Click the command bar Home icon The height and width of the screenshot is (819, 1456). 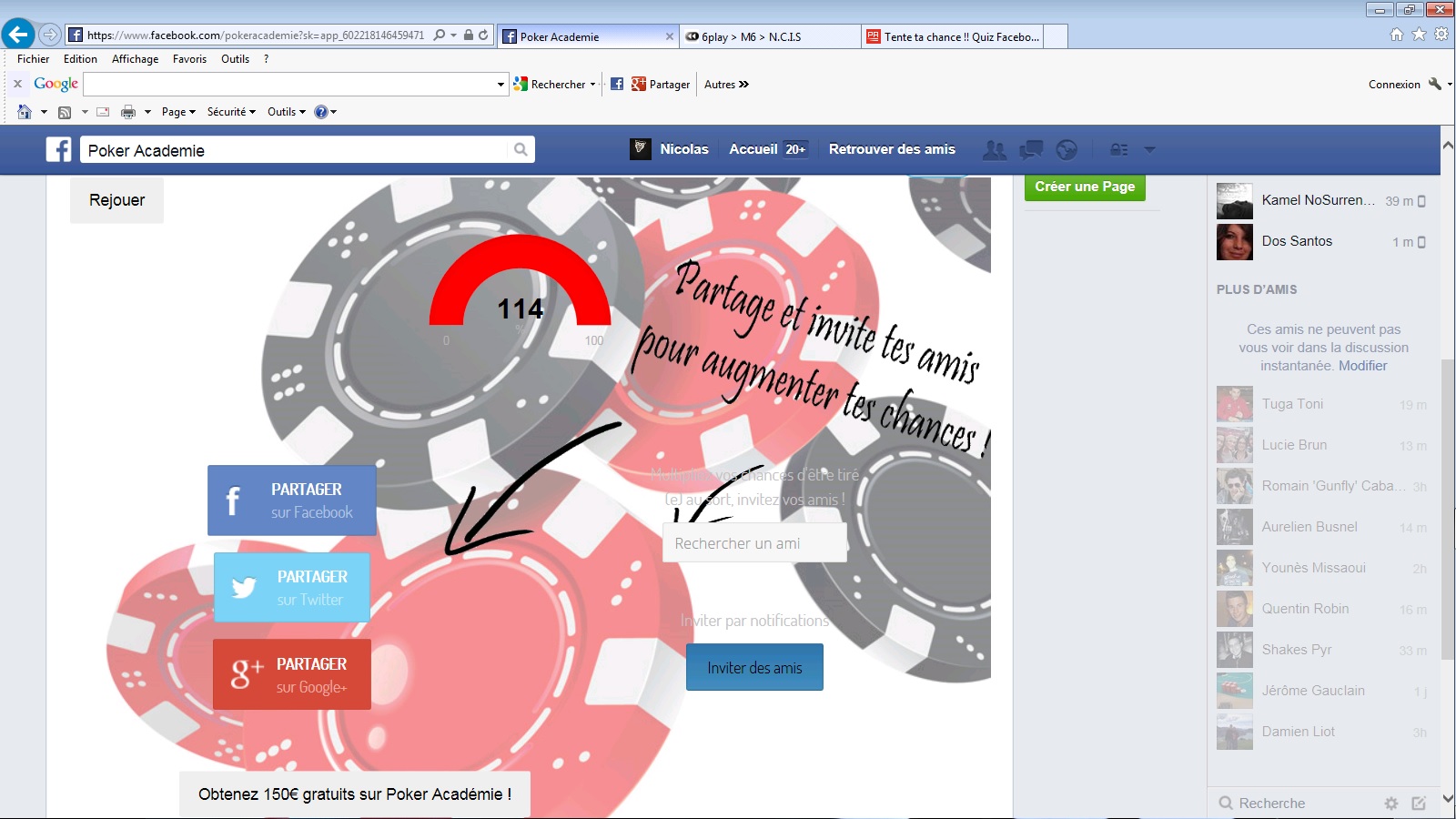(25, 112)
